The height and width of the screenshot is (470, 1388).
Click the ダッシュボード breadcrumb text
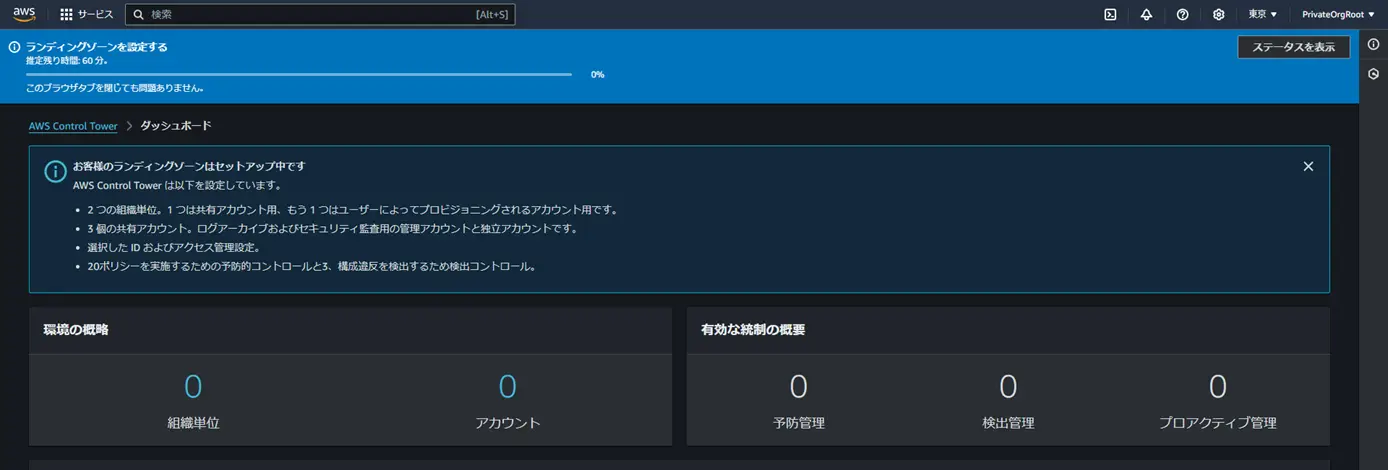coord(176,126)
